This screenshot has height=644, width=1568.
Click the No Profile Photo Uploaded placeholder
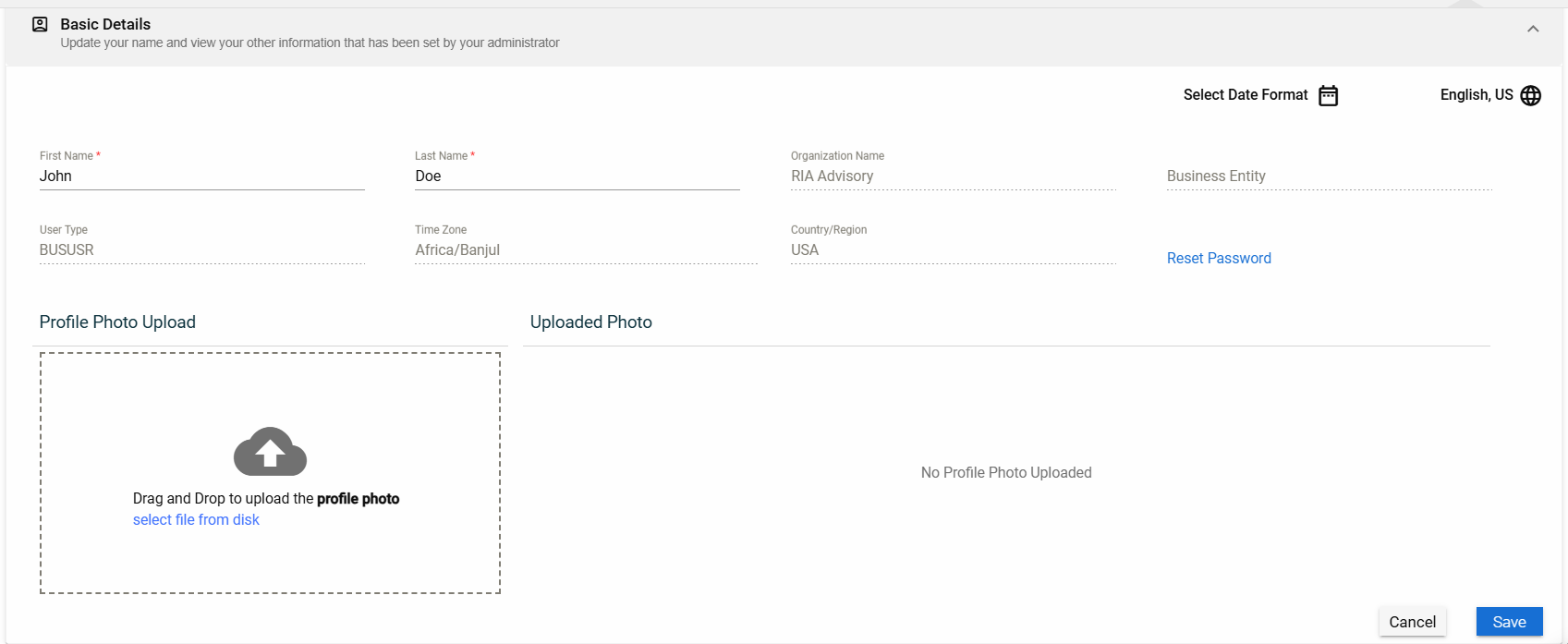click(x=1005, y=473)
